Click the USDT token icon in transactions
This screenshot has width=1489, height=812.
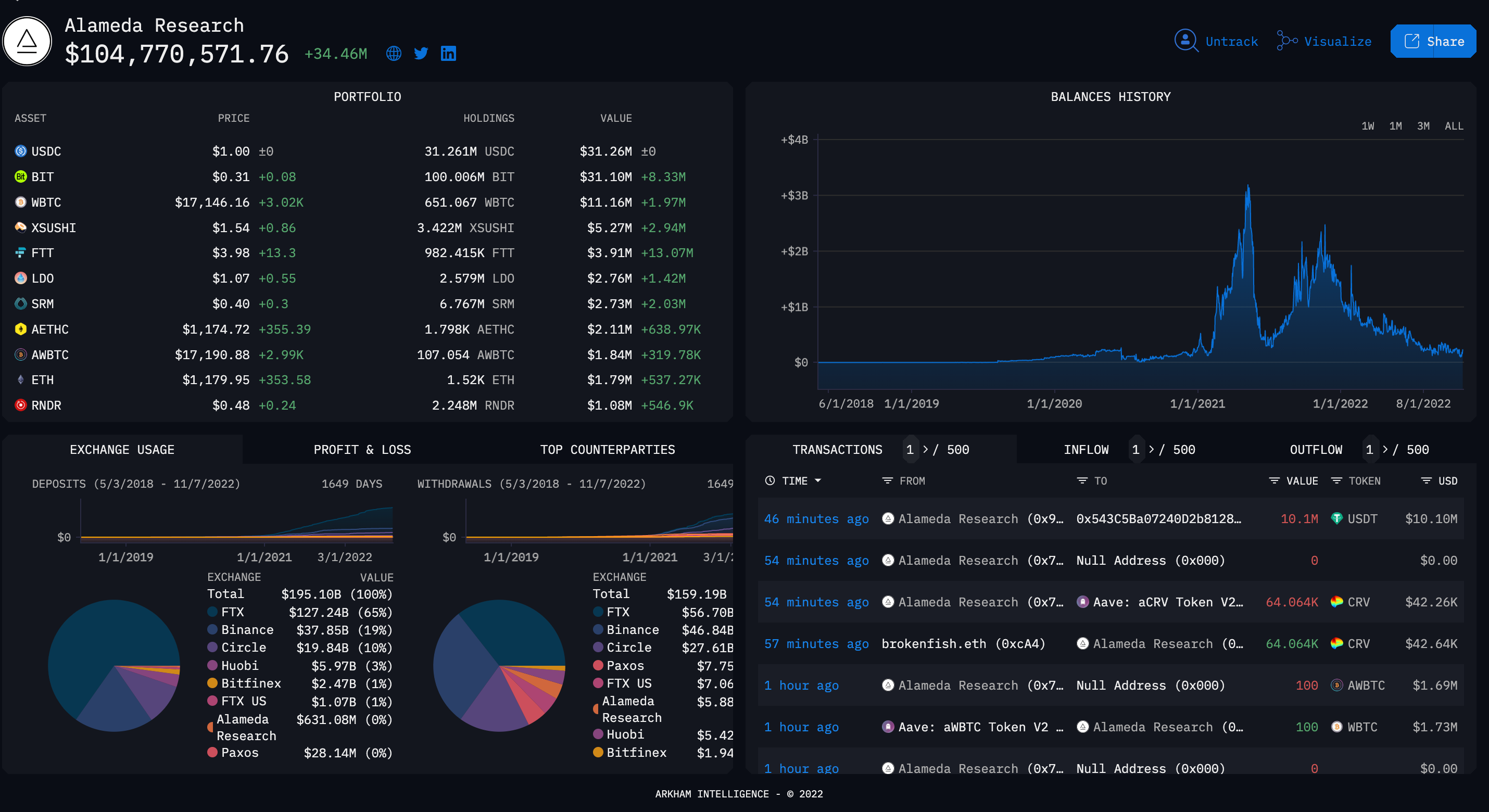1336,518
